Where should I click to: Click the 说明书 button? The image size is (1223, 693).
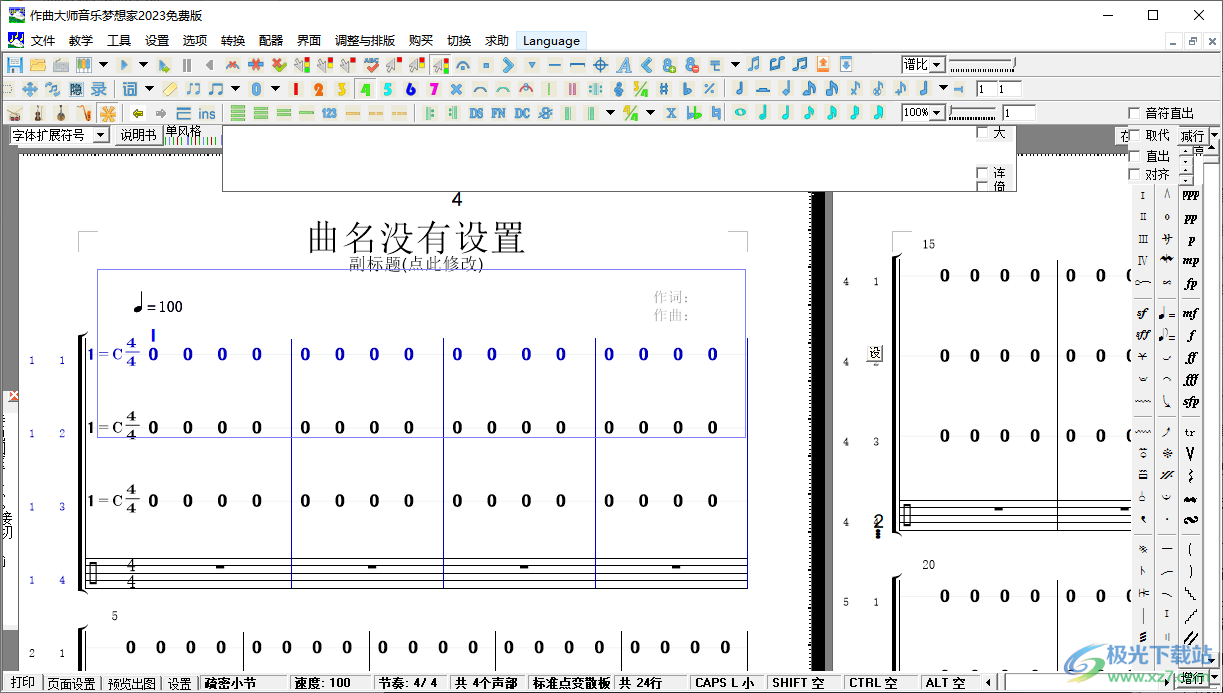(138, 133)
